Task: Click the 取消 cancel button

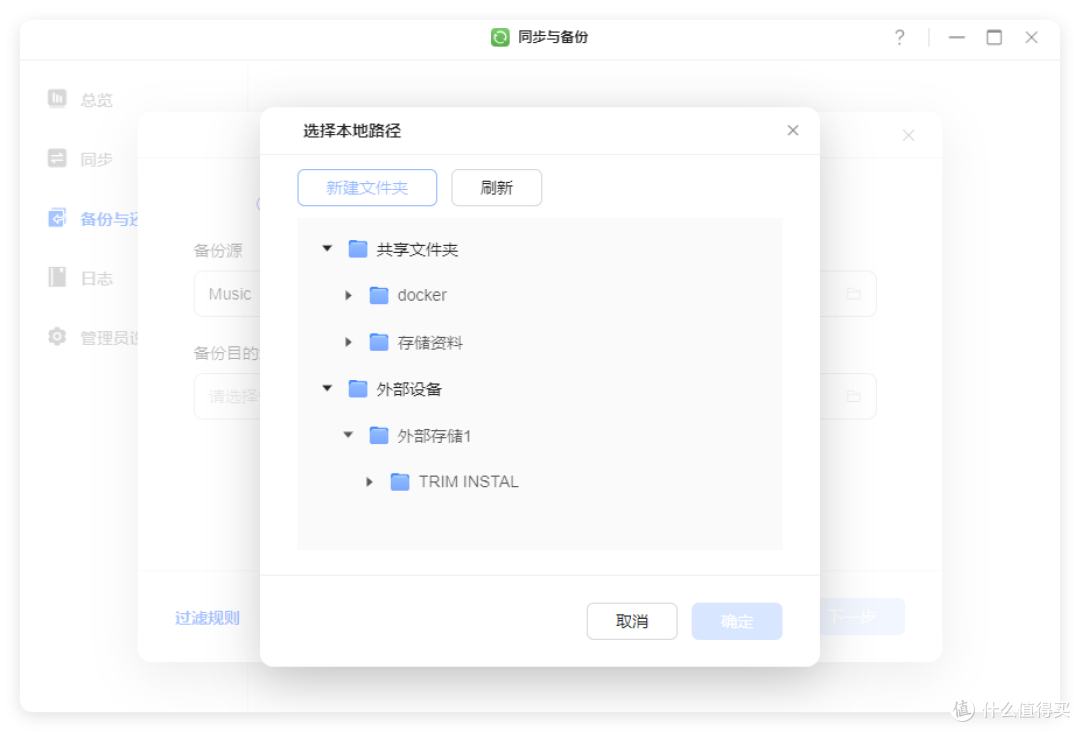Action: click(x=631, y=621)
